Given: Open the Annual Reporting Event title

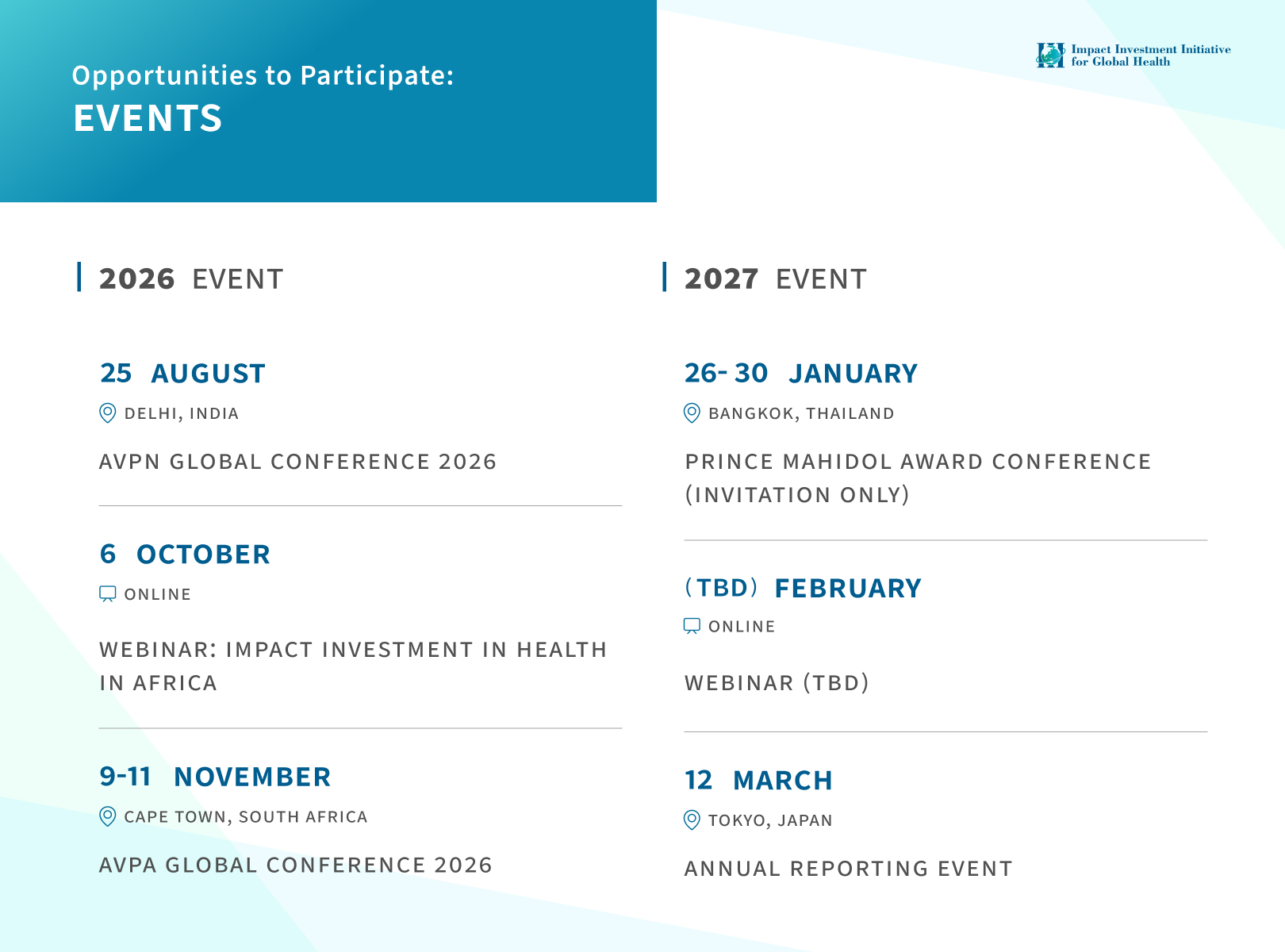Looking at the screenshot, I should tap(849, 869).
